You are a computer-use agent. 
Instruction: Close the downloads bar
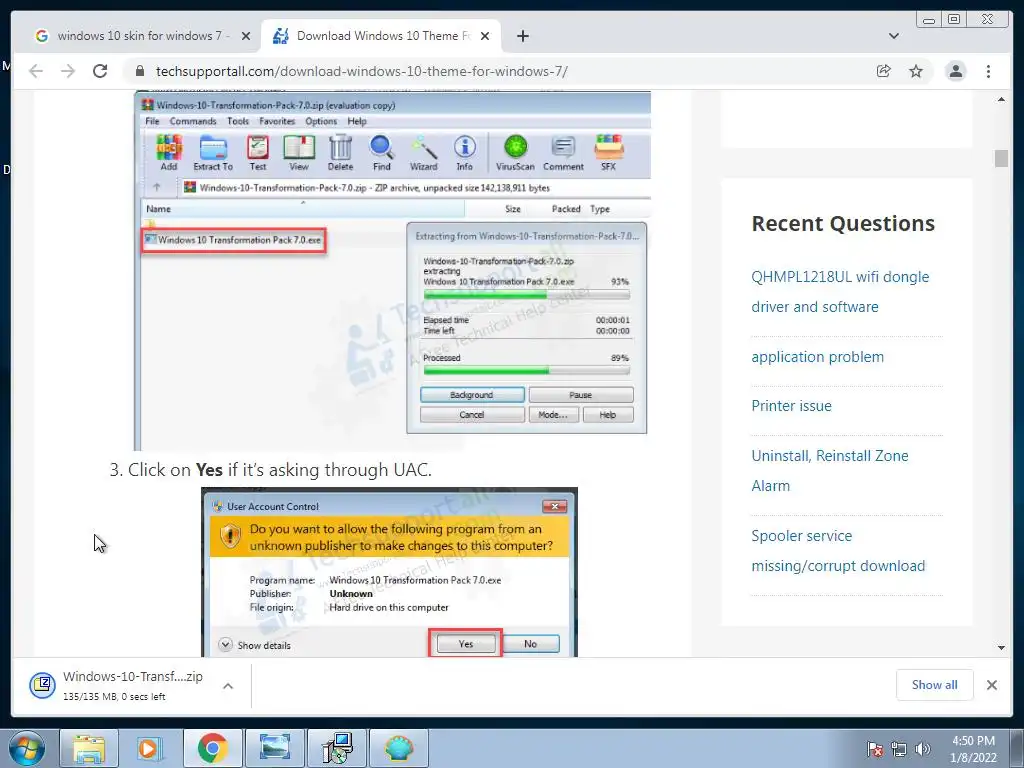991,685
